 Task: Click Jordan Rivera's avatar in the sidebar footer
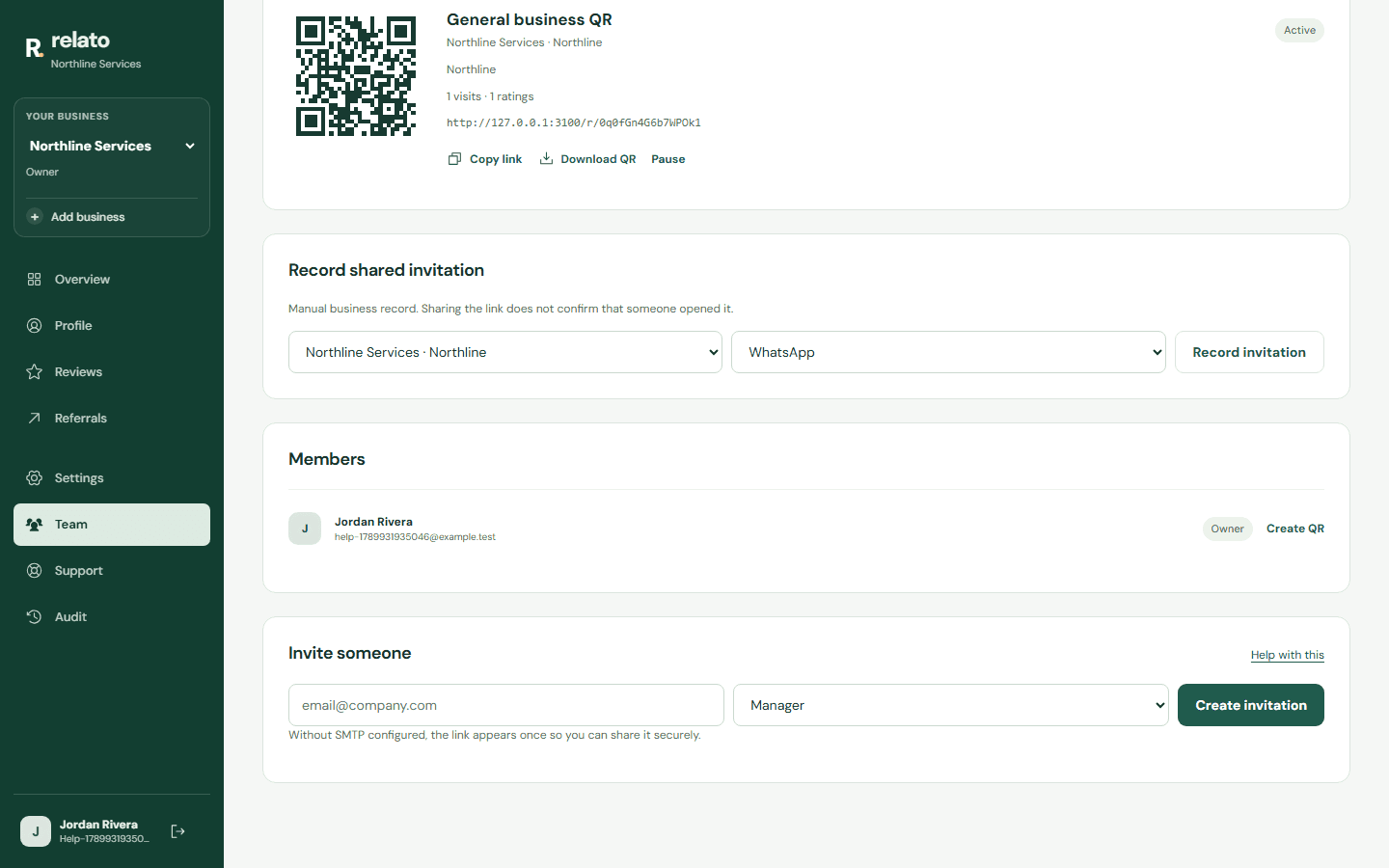(36, 831)
